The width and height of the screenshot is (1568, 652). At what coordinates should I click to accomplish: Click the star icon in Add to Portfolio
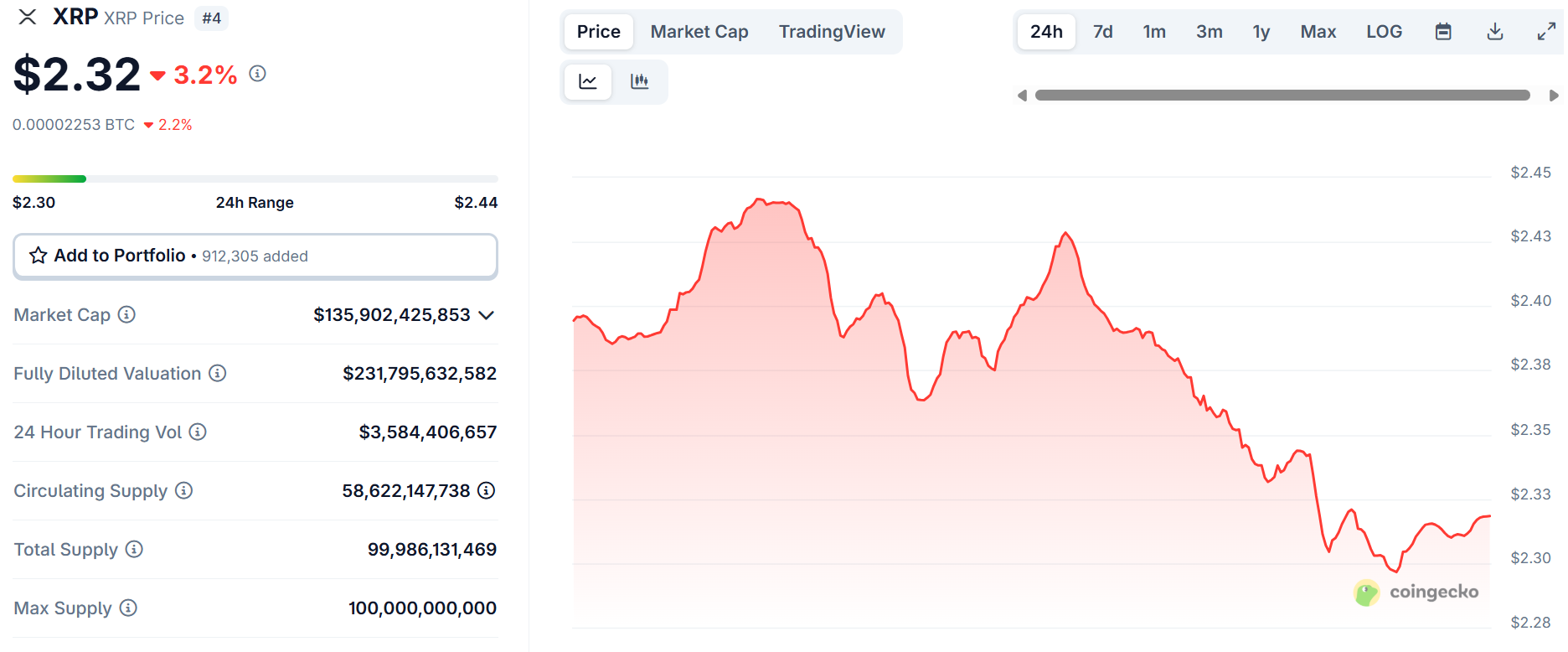click(39, 256)
